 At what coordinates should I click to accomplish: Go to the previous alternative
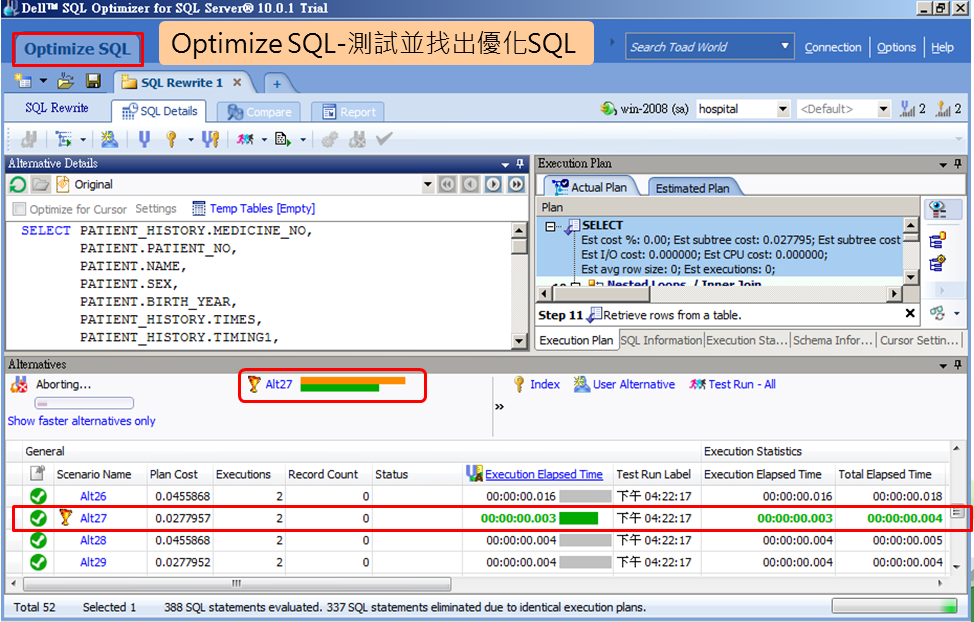pos(470,185)
